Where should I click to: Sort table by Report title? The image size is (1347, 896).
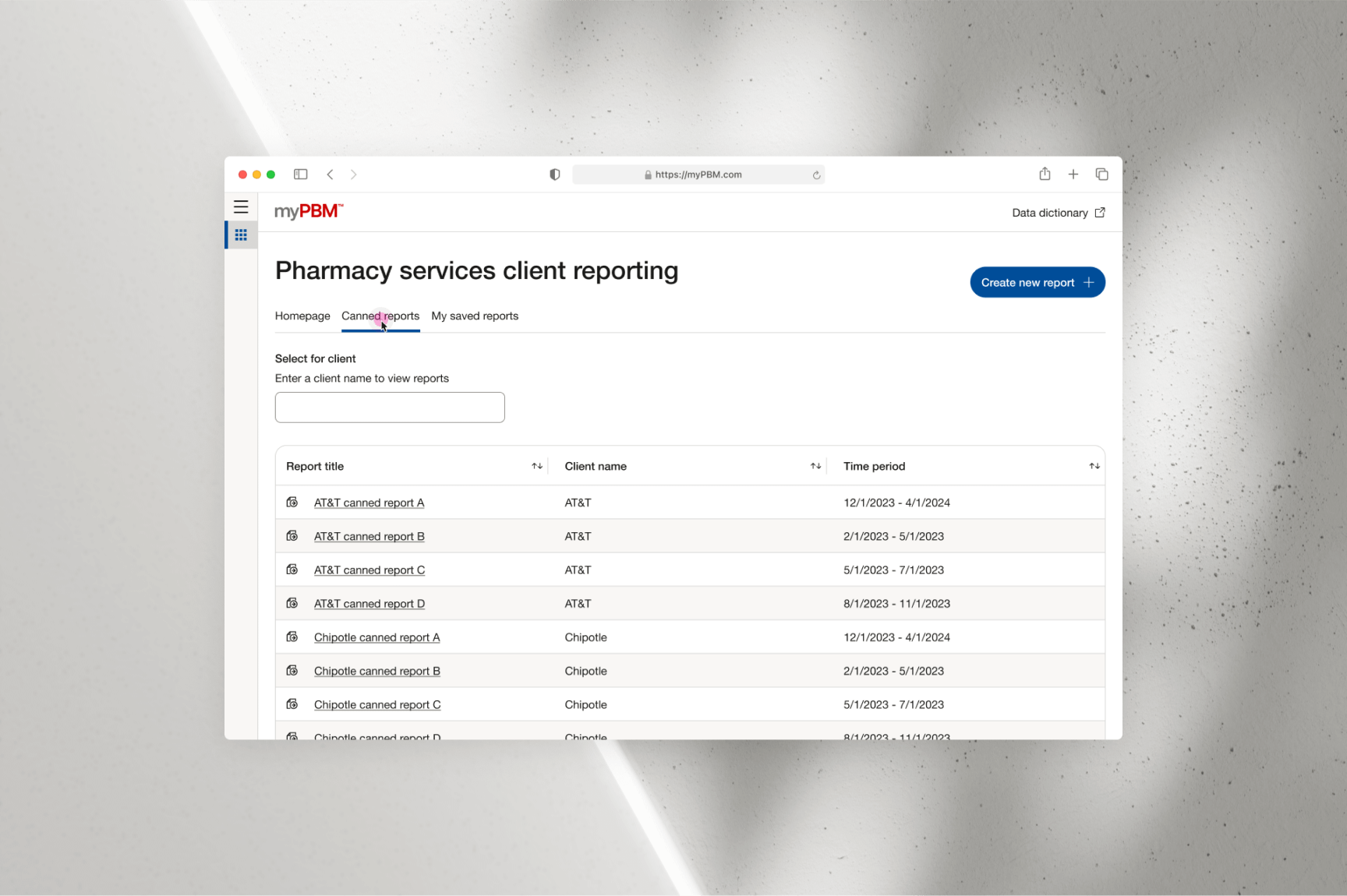pyautogui.click(x=537, y=466)
